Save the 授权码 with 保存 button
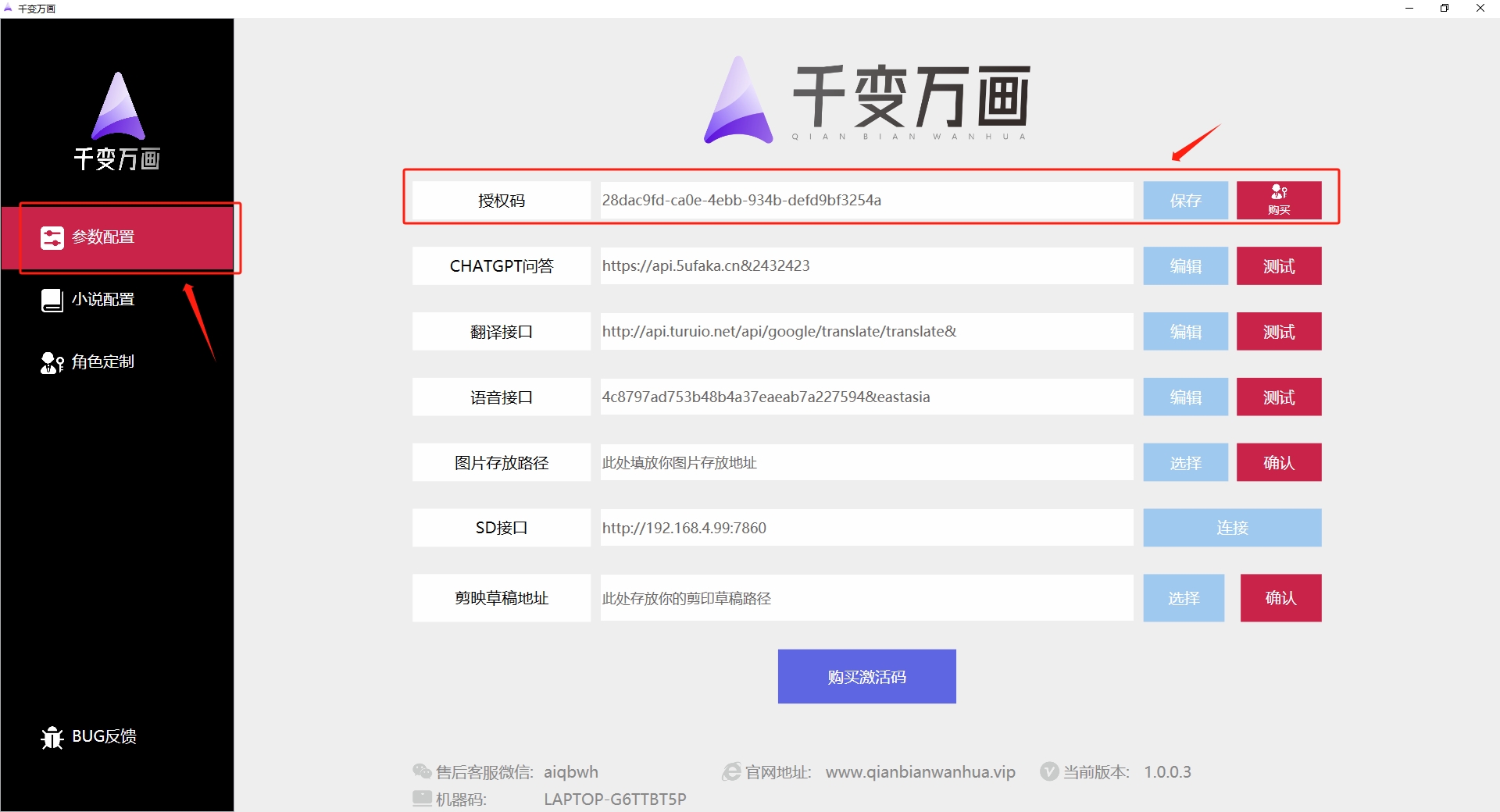Viewport: 1500px width, 812px height. tap(1185, 201)
